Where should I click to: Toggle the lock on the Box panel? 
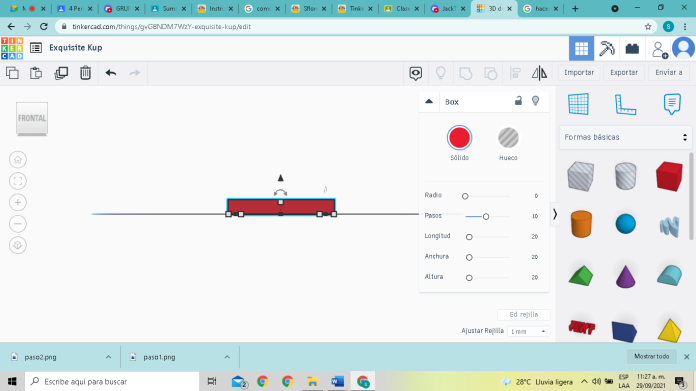point(518,101)
